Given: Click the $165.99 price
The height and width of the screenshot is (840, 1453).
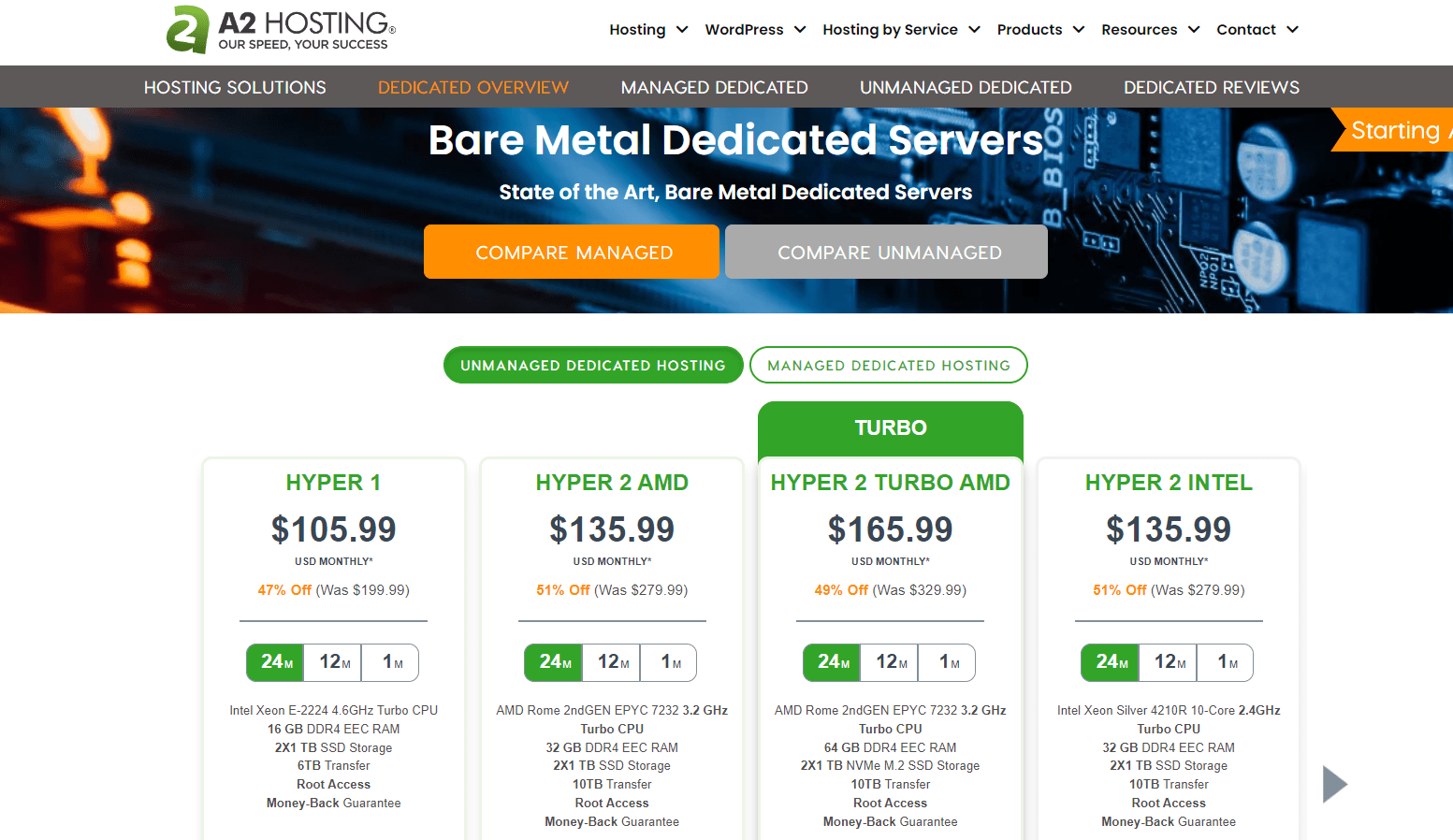Looking at the screenshot, I should pos(890,529).
